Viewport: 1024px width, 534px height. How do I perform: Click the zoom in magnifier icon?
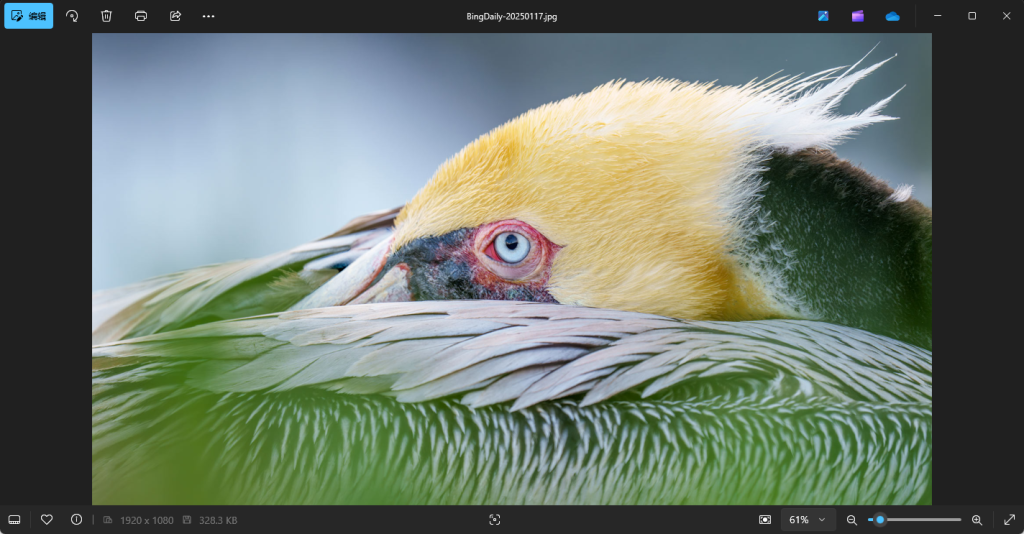coord(977,520)
